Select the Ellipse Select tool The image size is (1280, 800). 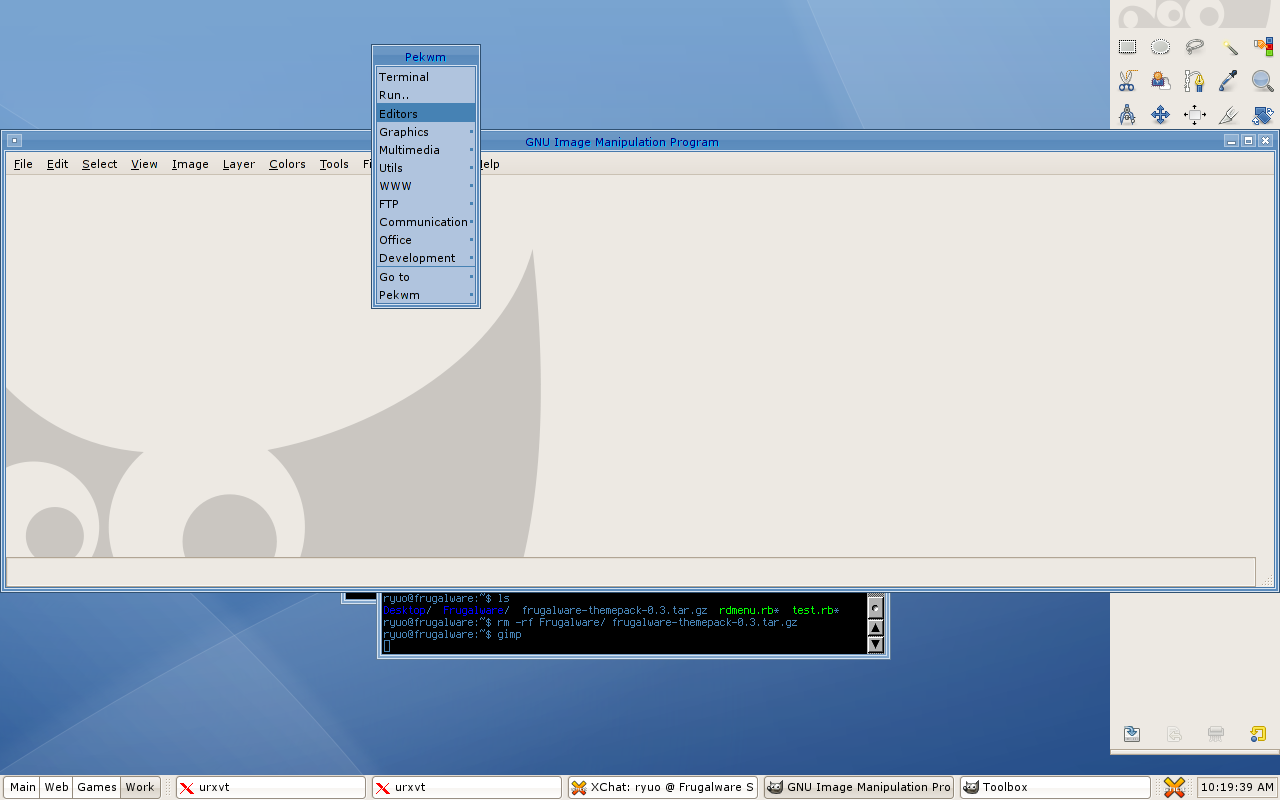tap(1160, 47)
